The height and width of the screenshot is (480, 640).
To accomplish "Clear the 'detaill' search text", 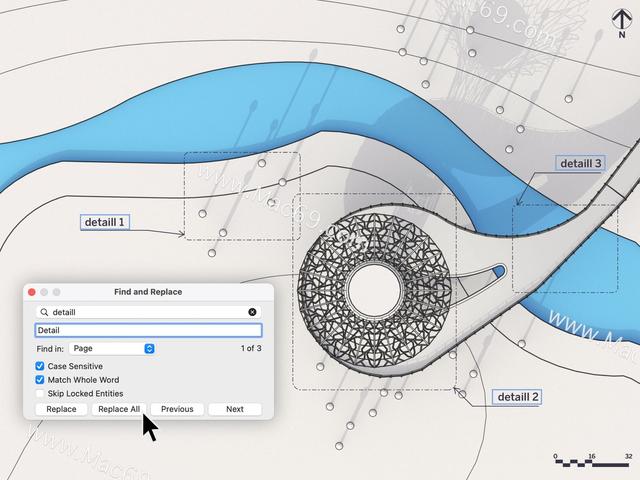I will tap(252, 312).
